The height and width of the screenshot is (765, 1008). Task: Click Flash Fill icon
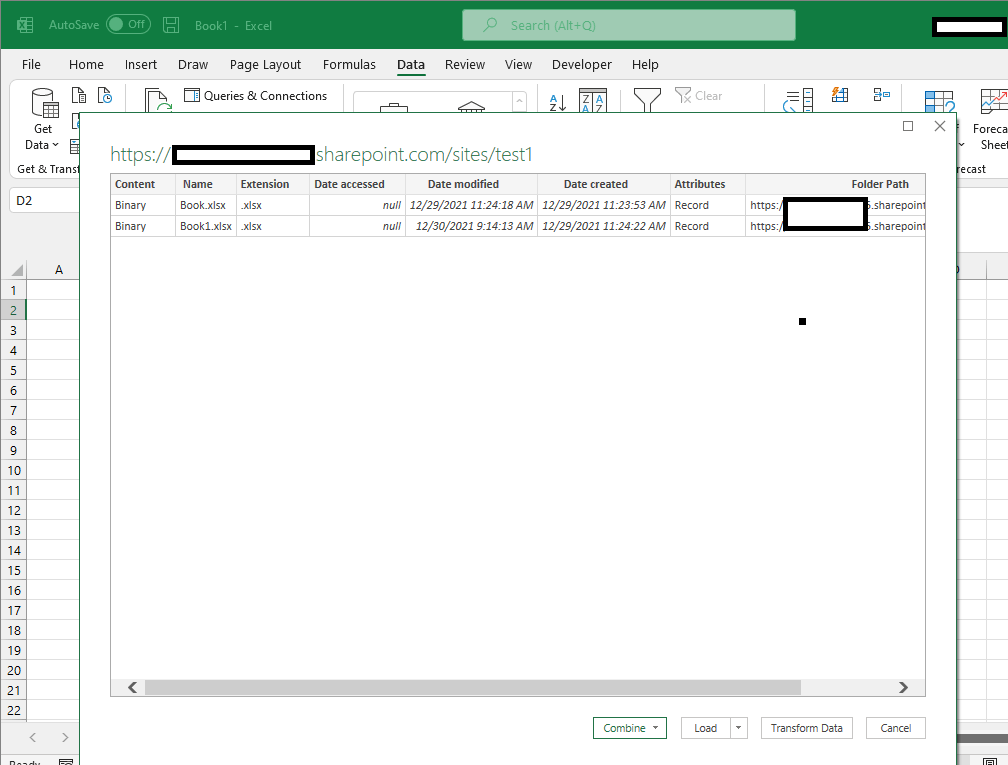[x=840, y=95]
